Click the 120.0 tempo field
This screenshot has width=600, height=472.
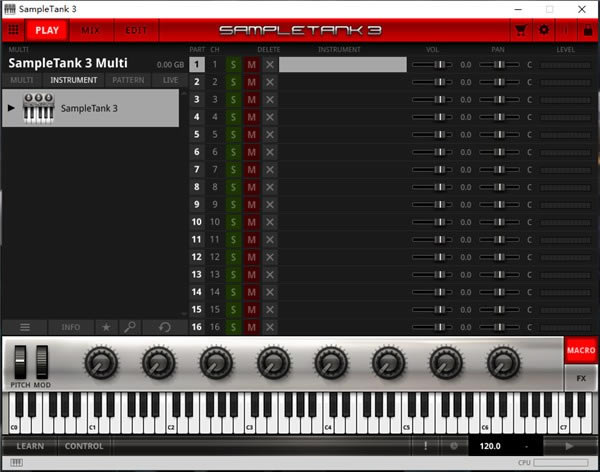pyautogui.click(x=490, y=446)
